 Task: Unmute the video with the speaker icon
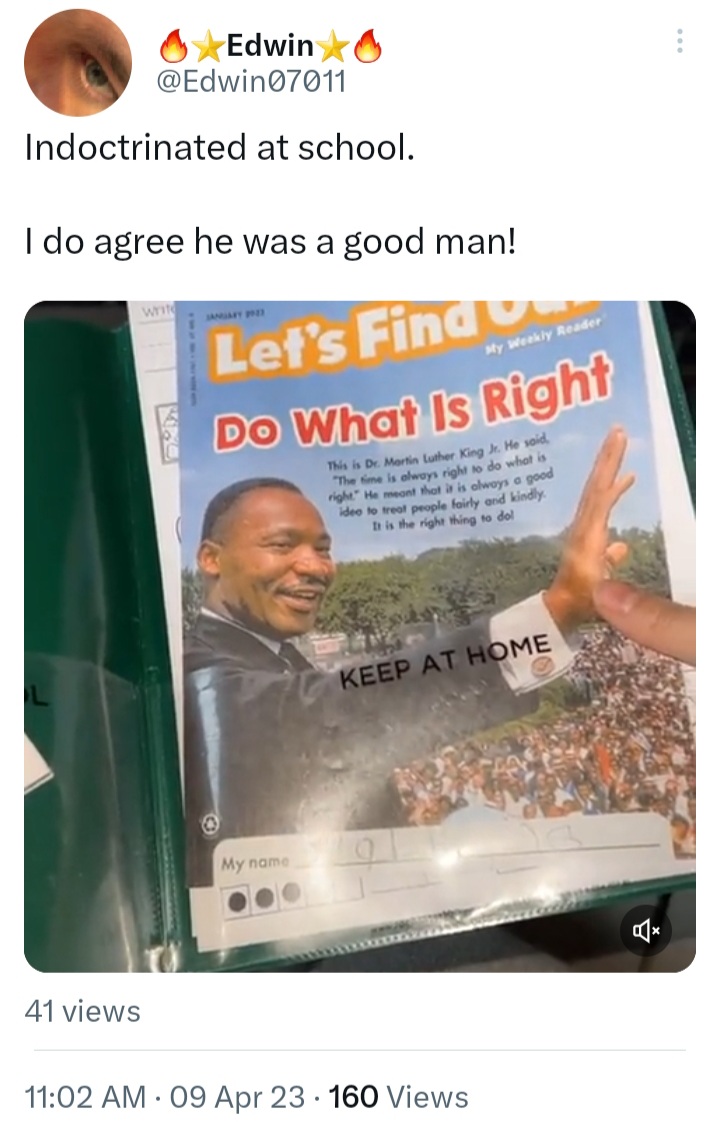click(x=645, y=930)
